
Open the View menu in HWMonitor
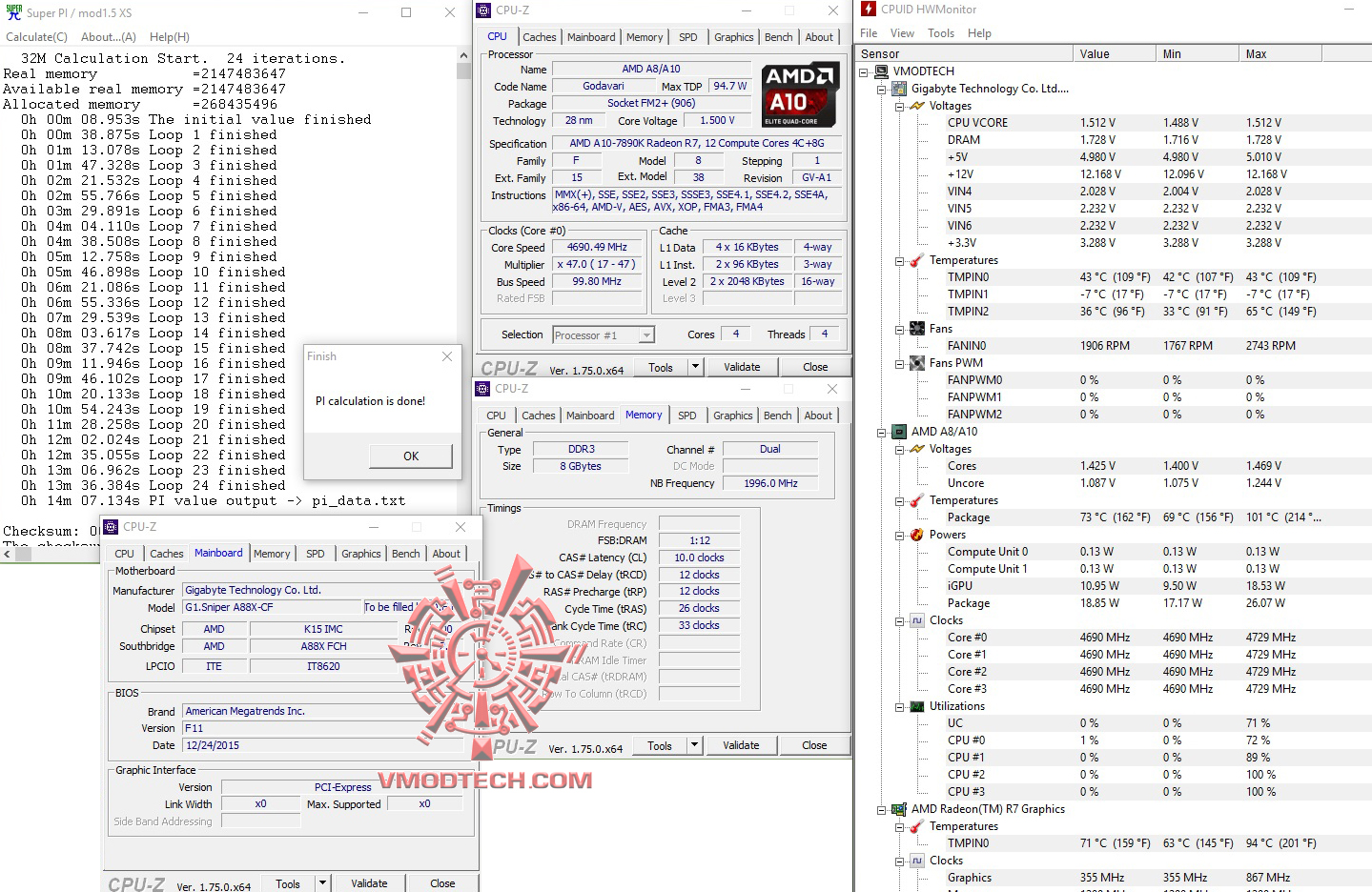[902, 33]
